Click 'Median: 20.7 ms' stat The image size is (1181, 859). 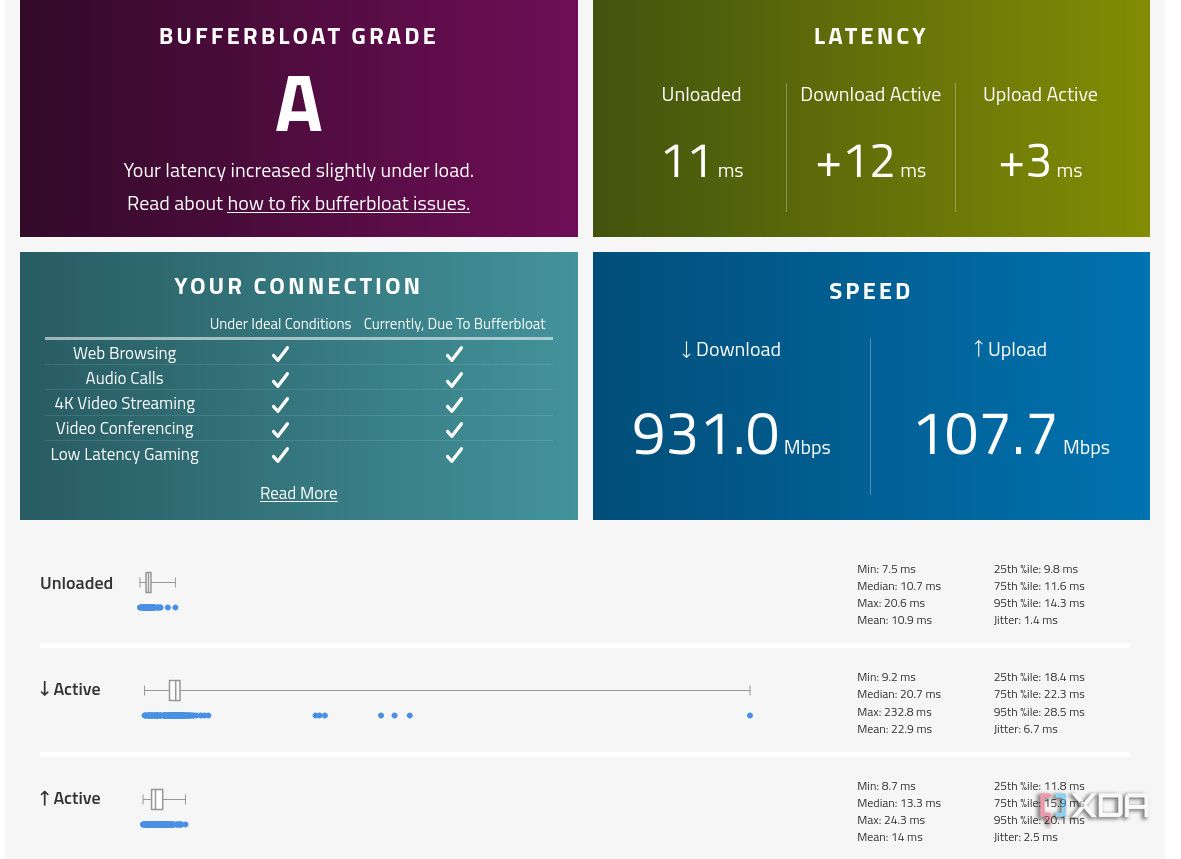pos(899,694)
